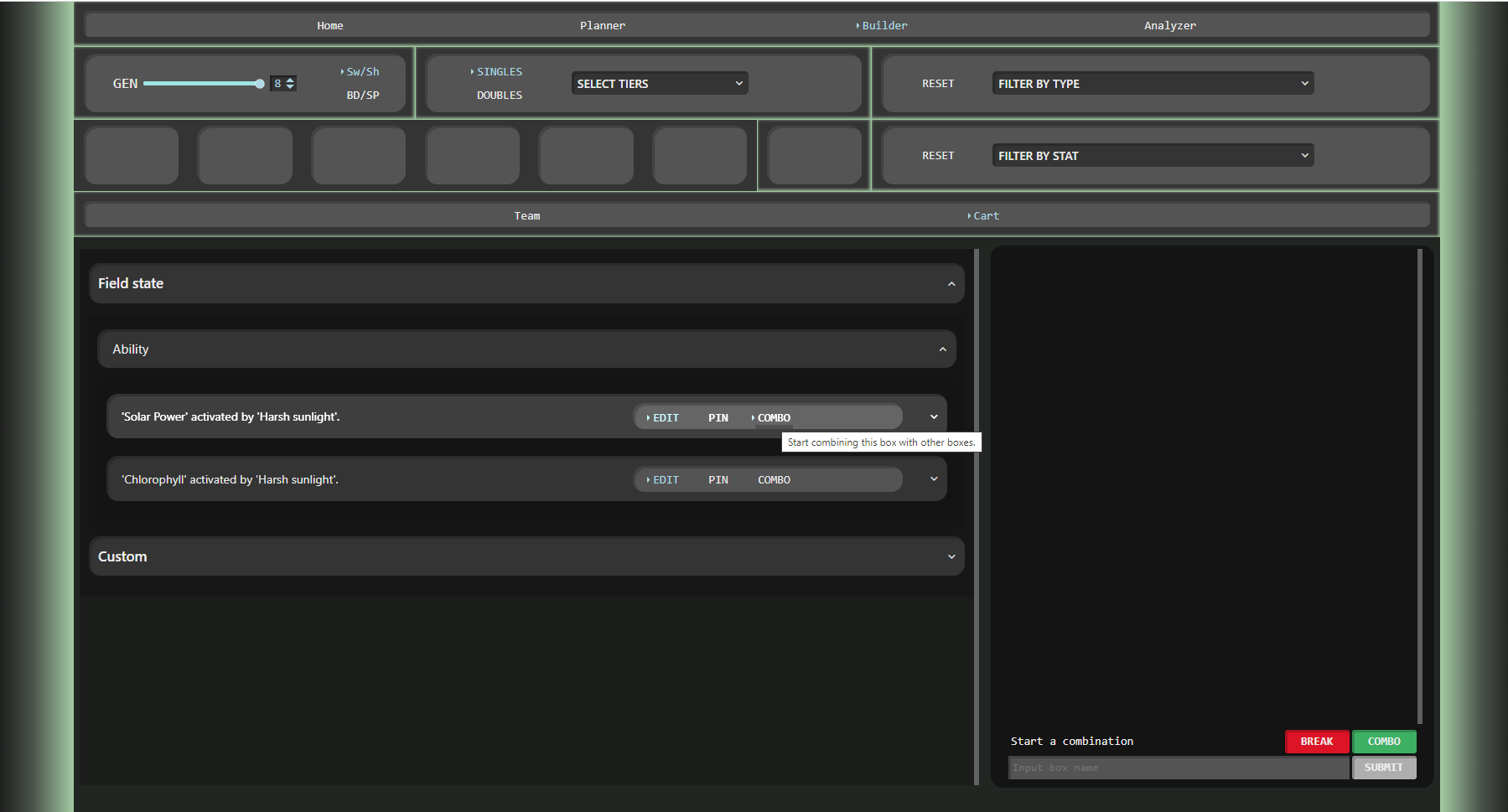
Task: Focus the Input box name field
Action: (1179, 768)
